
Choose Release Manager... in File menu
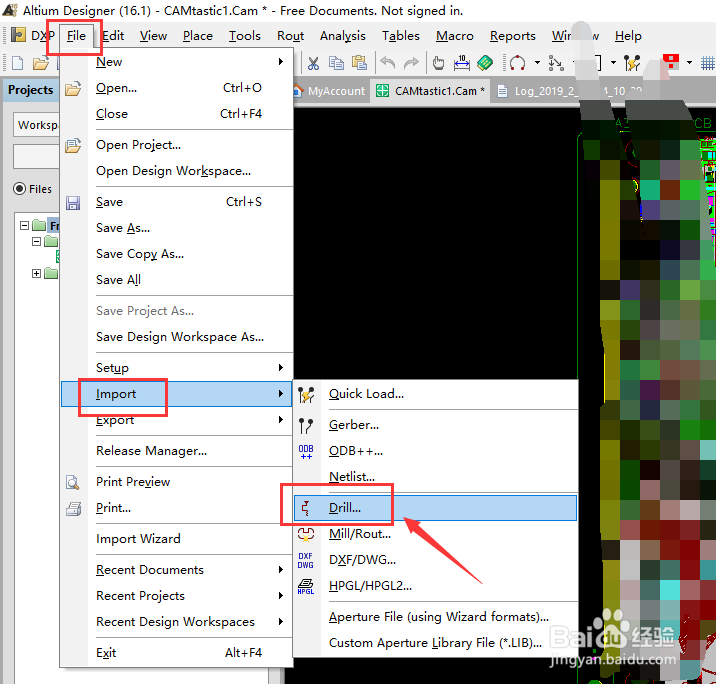point(177,451)
